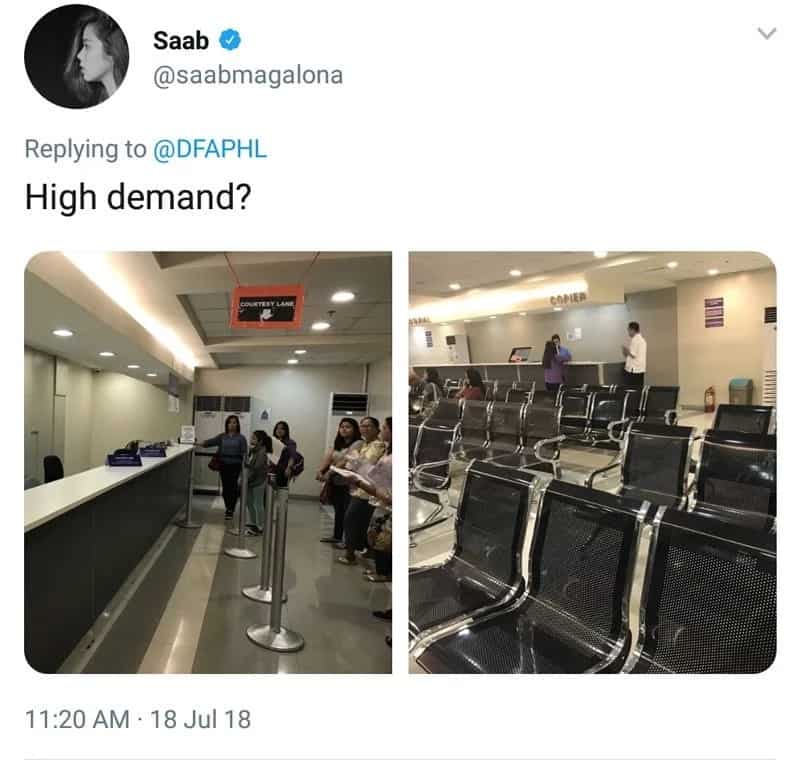Screen dimensions: 800x761
Task: Visit the @saabmagalona handle
Action: tap(248, 75)
